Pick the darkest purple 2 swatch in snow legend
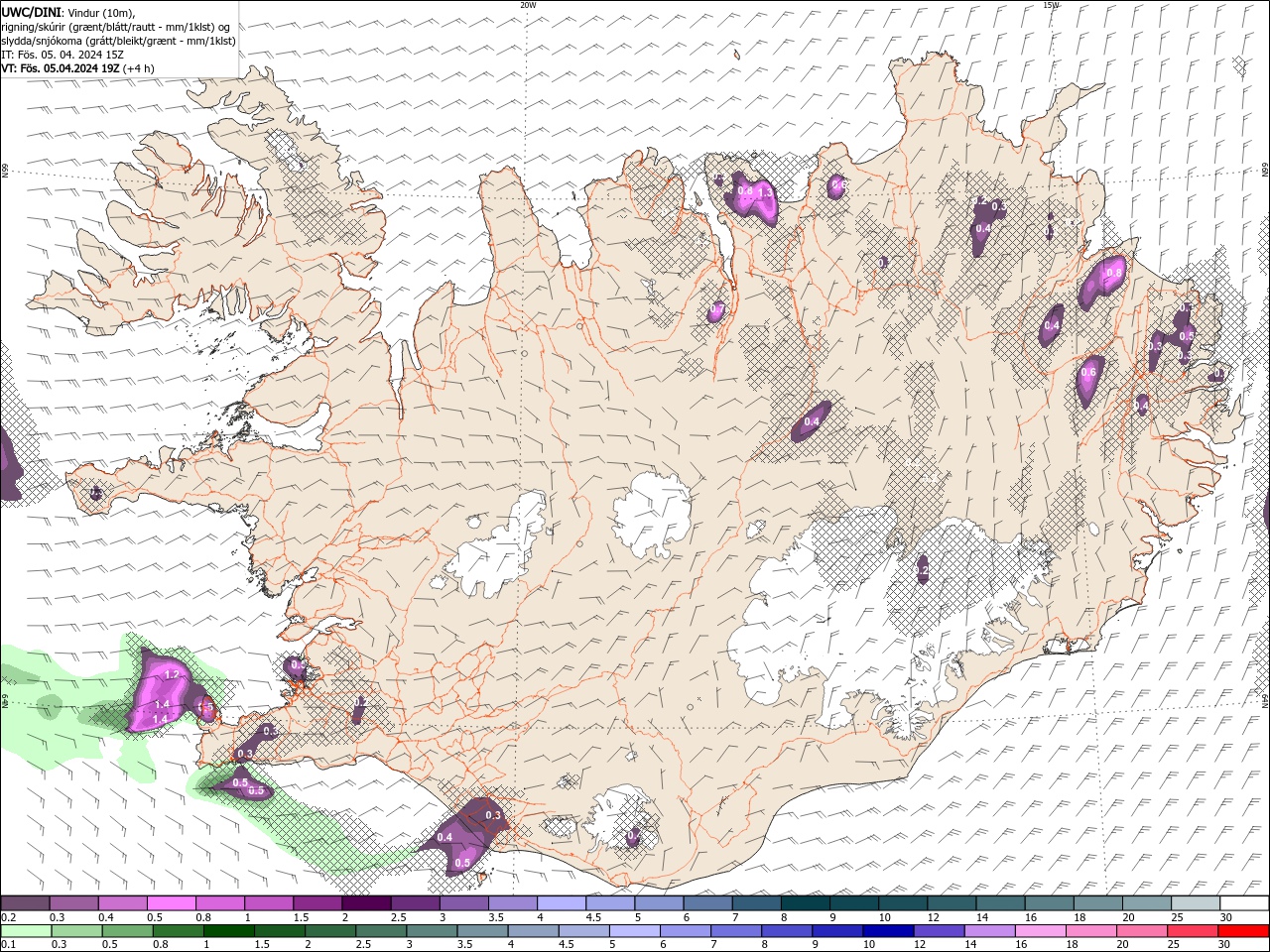Viewport: 1270px width, 952px height. pos(366,903)
